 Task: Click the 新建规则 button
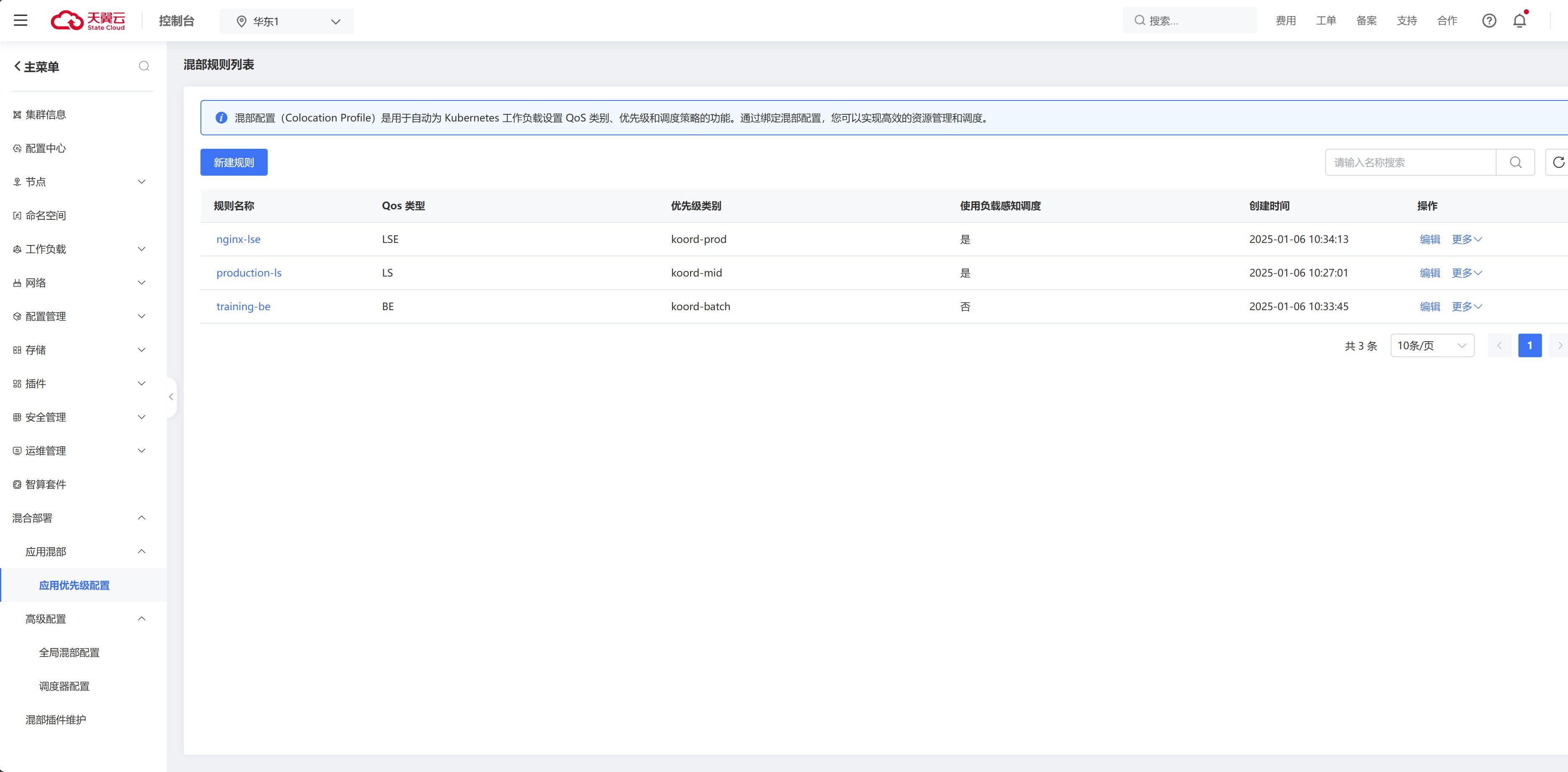234,162
